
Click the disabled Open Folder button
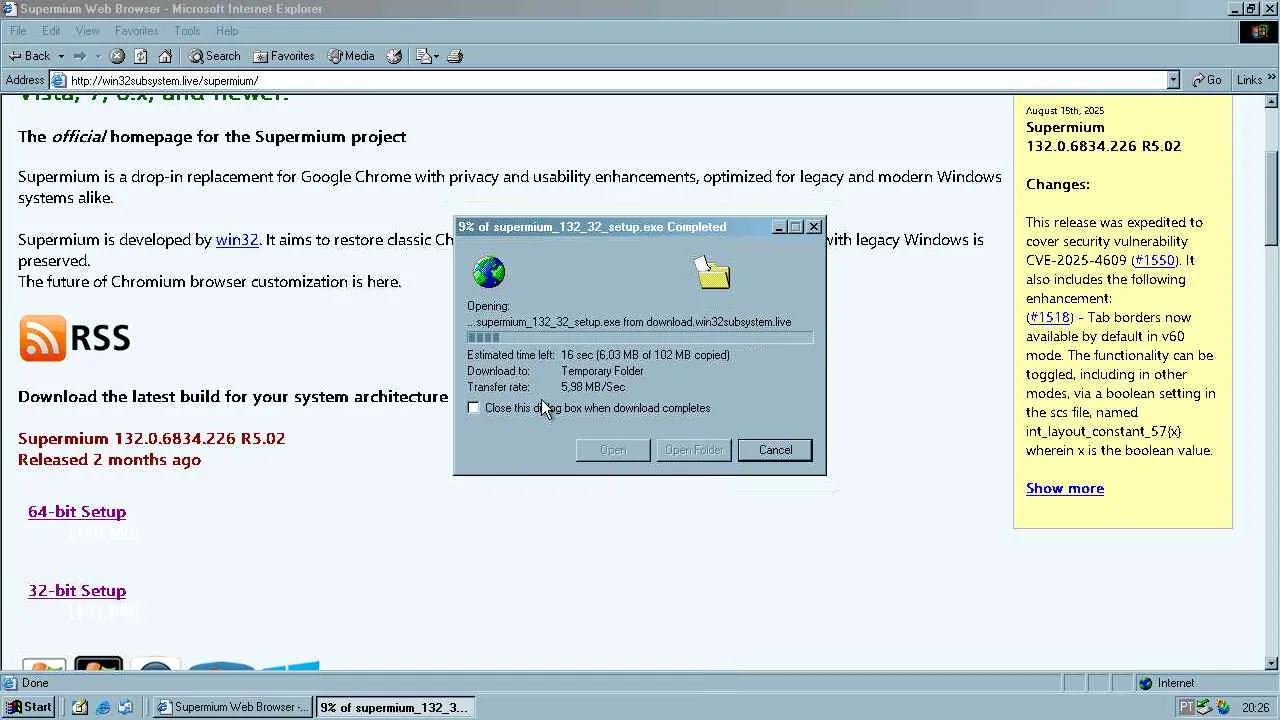coord(694,450)
